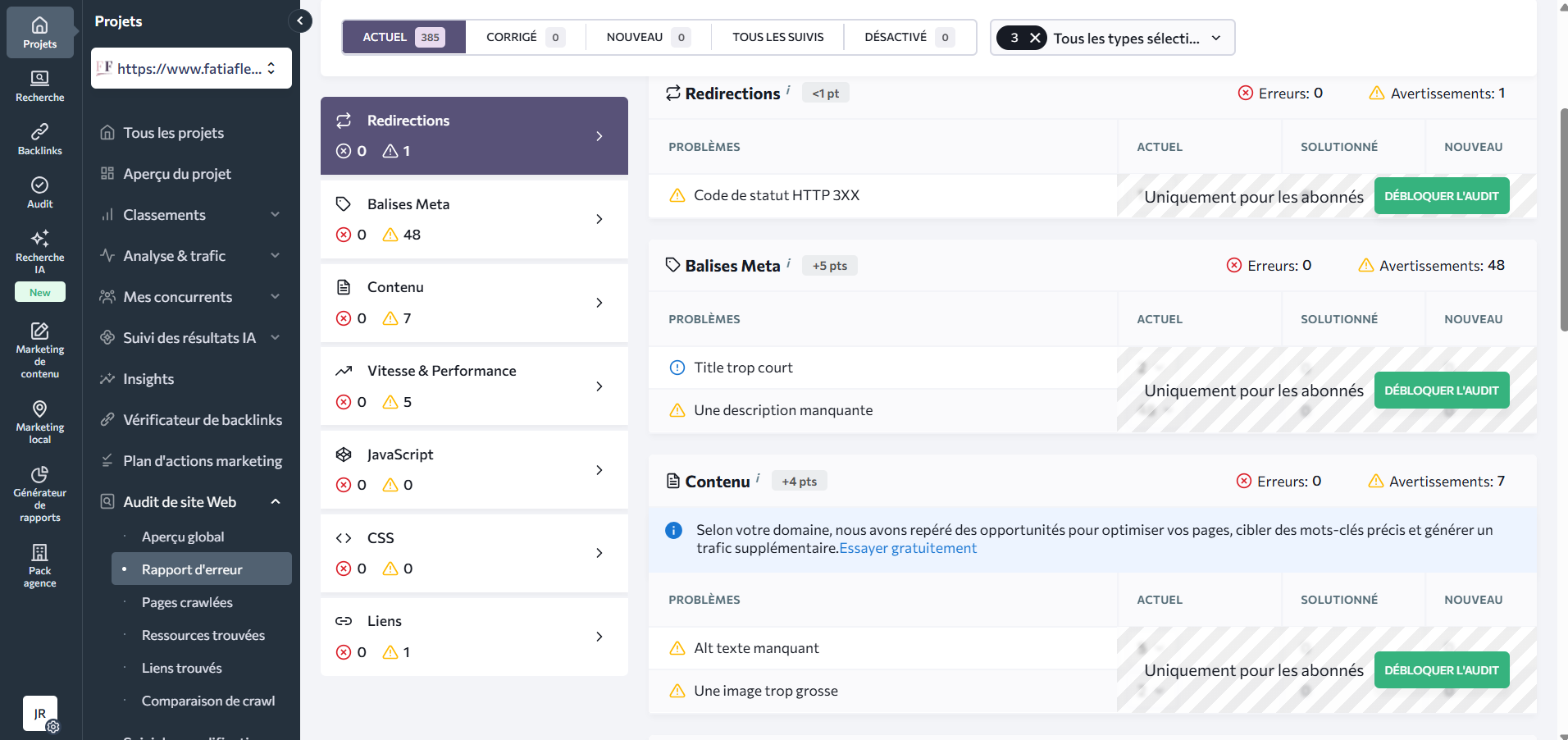Clear the 3 selected types filter

tap(1035, 38)
